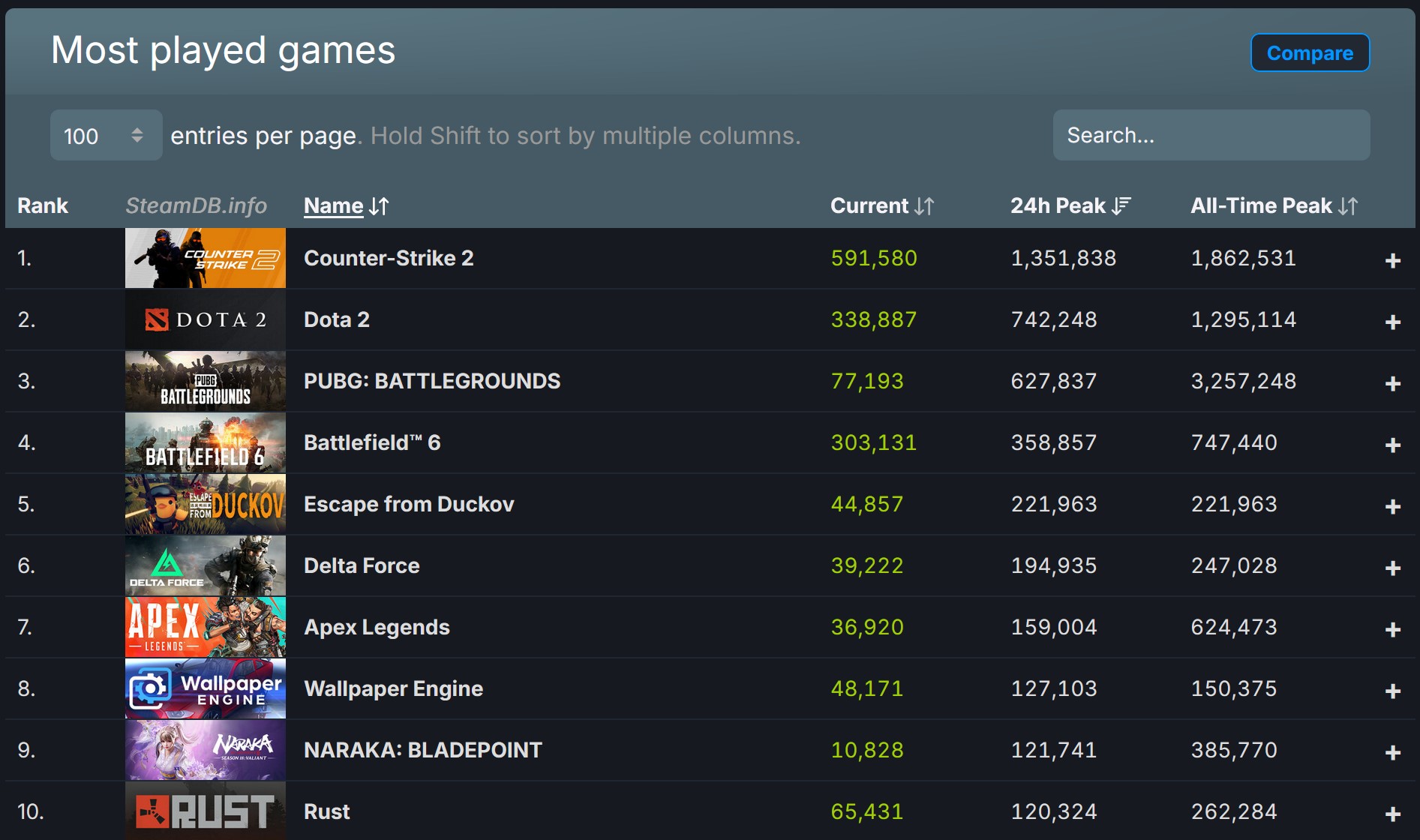The width and height of the screenshot is (1420, 840).
Task: Select 24h peak value 159,004
Action: (x=1054, y=627)
